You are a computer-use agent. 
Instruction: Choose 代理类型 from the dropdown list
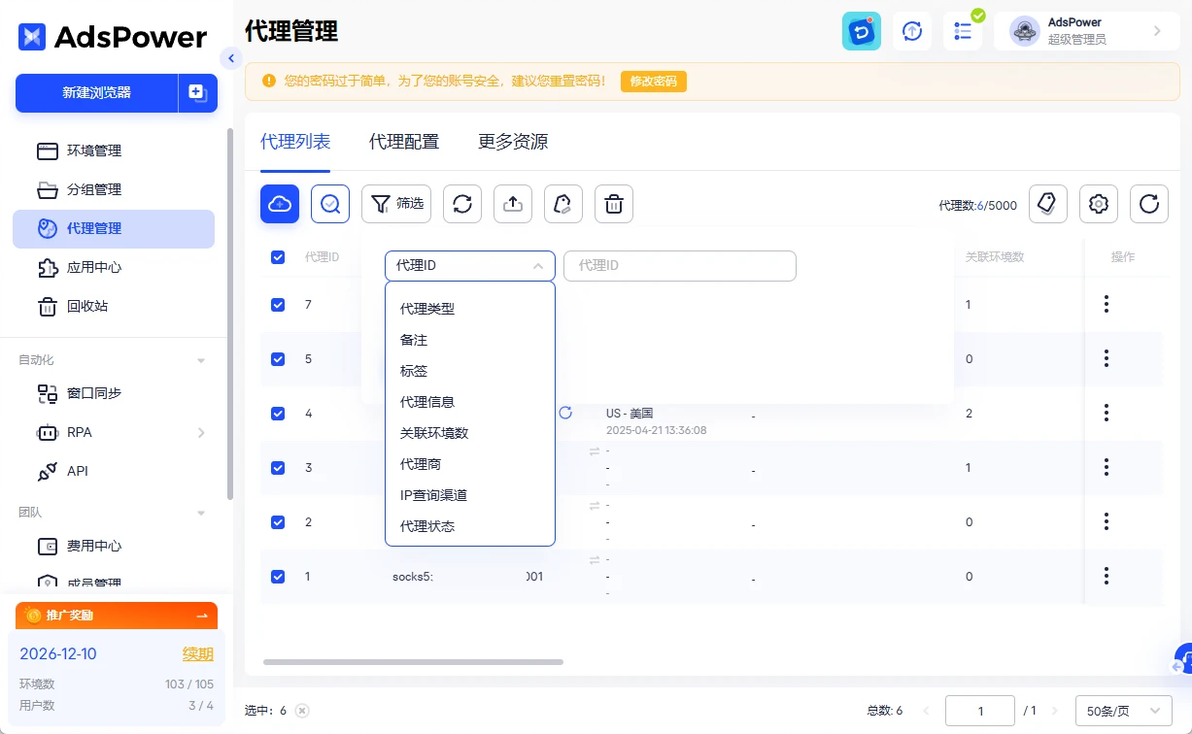pos(427,309)
